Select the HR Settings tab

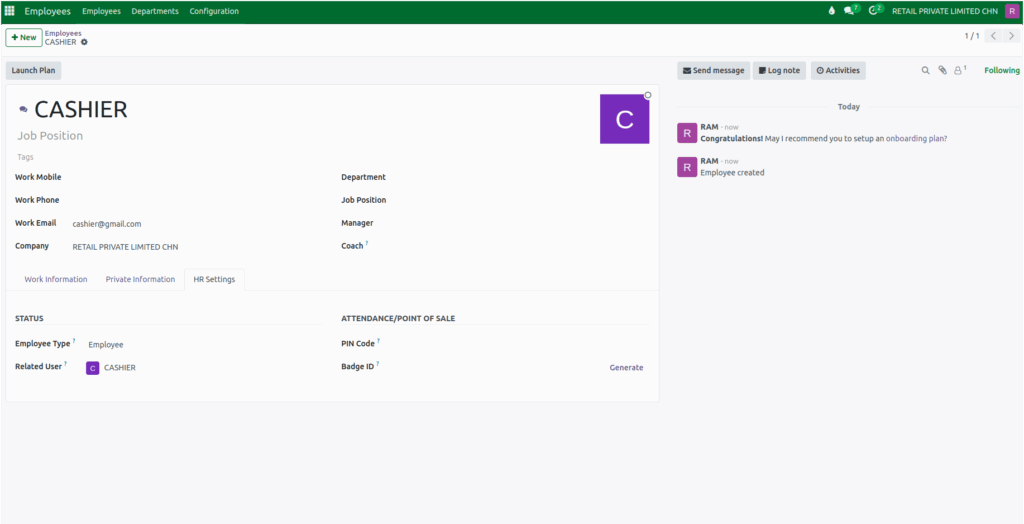pos(214,279)
